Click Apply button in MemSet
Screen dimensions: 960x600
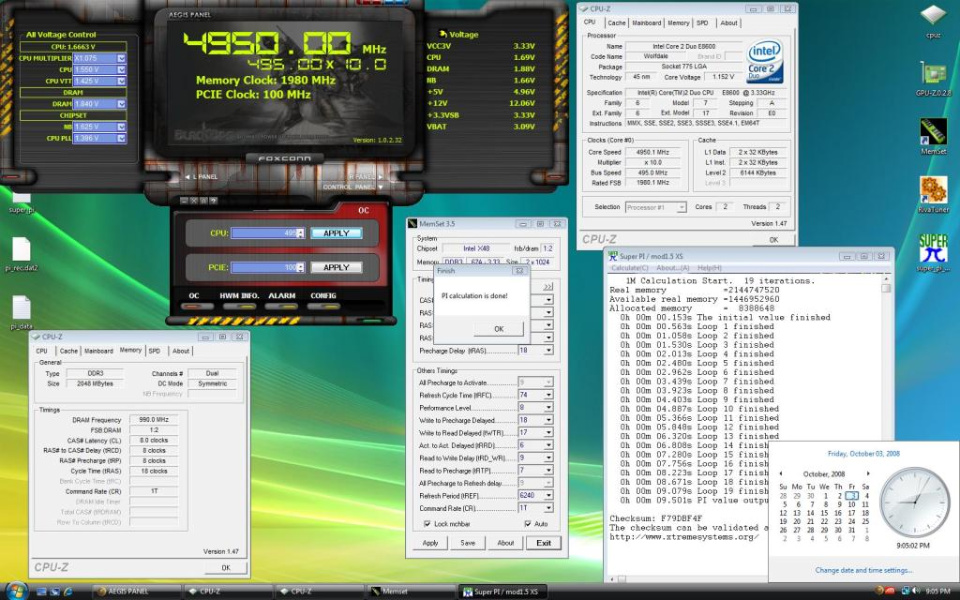click(430, 543)
